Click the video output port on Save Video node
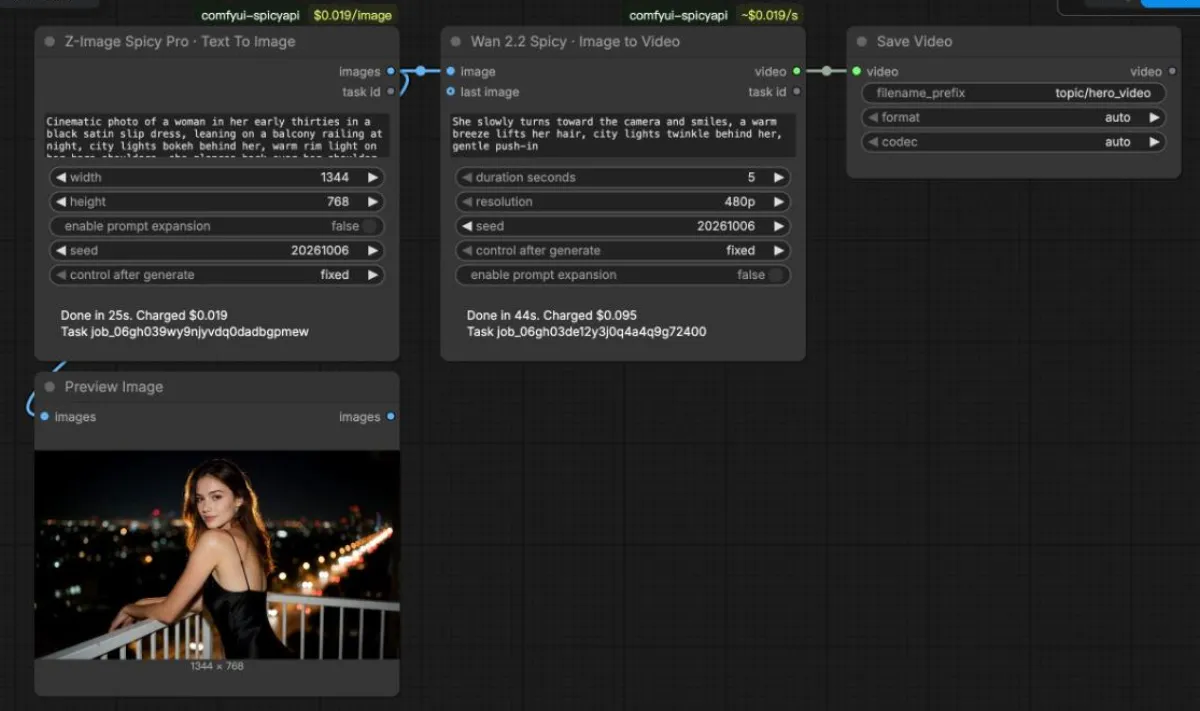 (1172, 71)
